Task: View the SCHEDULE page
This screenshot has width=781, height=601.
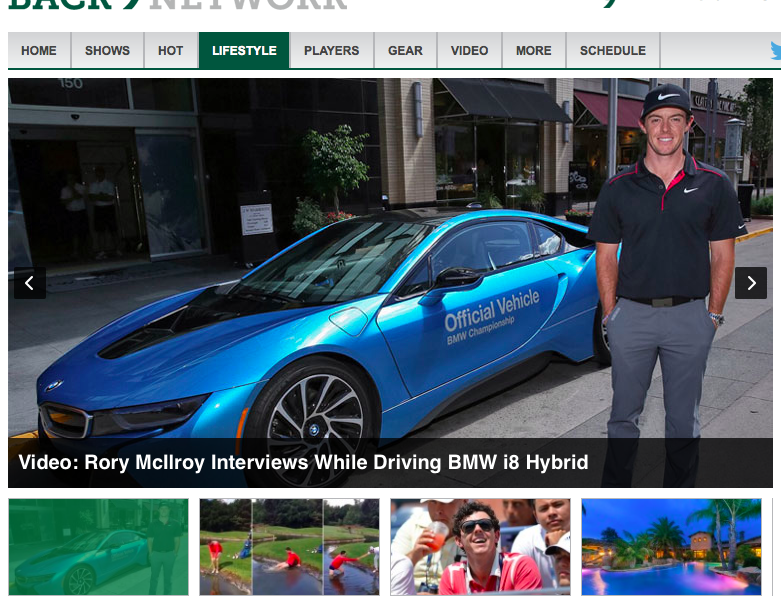Action: 612,51
